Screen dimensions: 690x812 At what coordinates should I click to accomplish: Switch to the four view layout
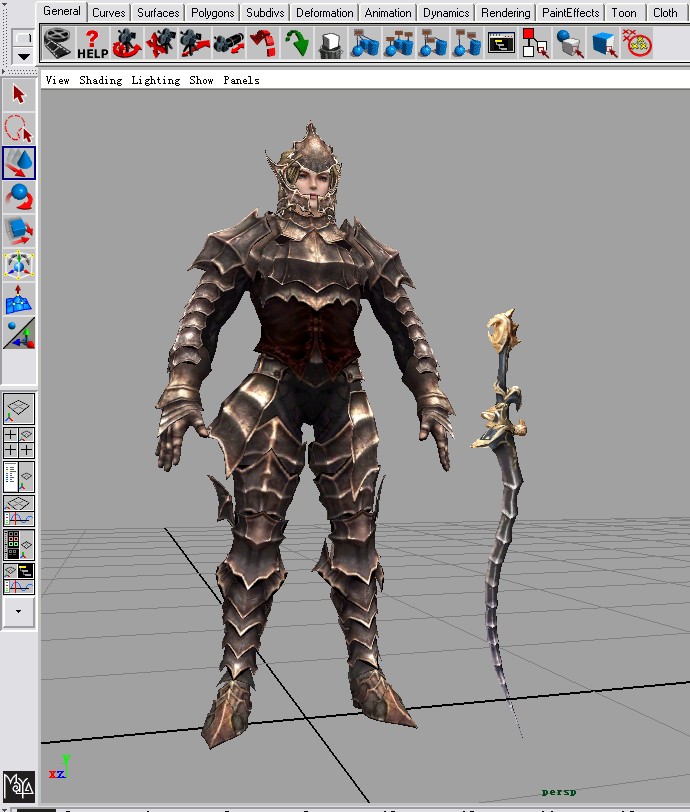pyautogui.click(x=19, y=443)
